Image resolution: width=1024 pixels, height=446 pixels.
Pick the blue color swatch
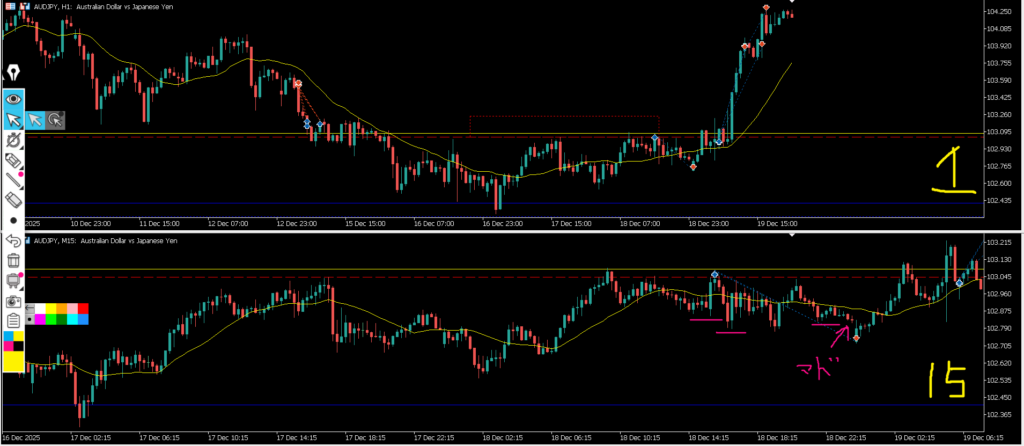(x=83, y=319)
